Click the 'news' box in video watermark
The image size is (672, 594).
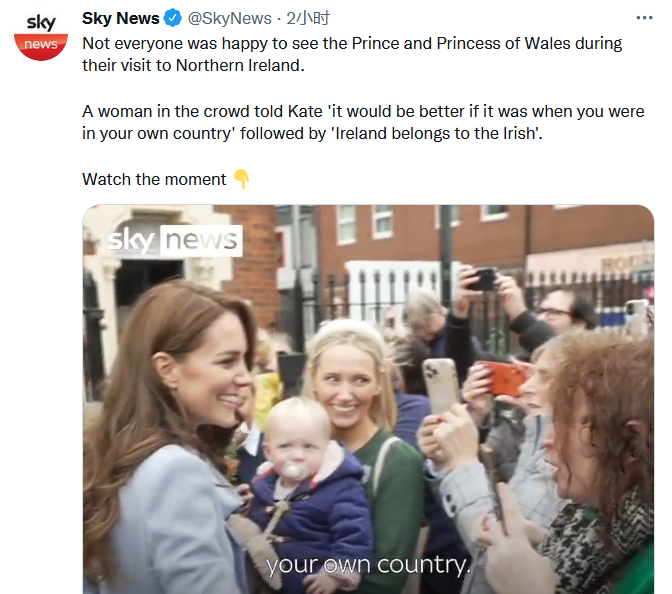coord(200,240)
